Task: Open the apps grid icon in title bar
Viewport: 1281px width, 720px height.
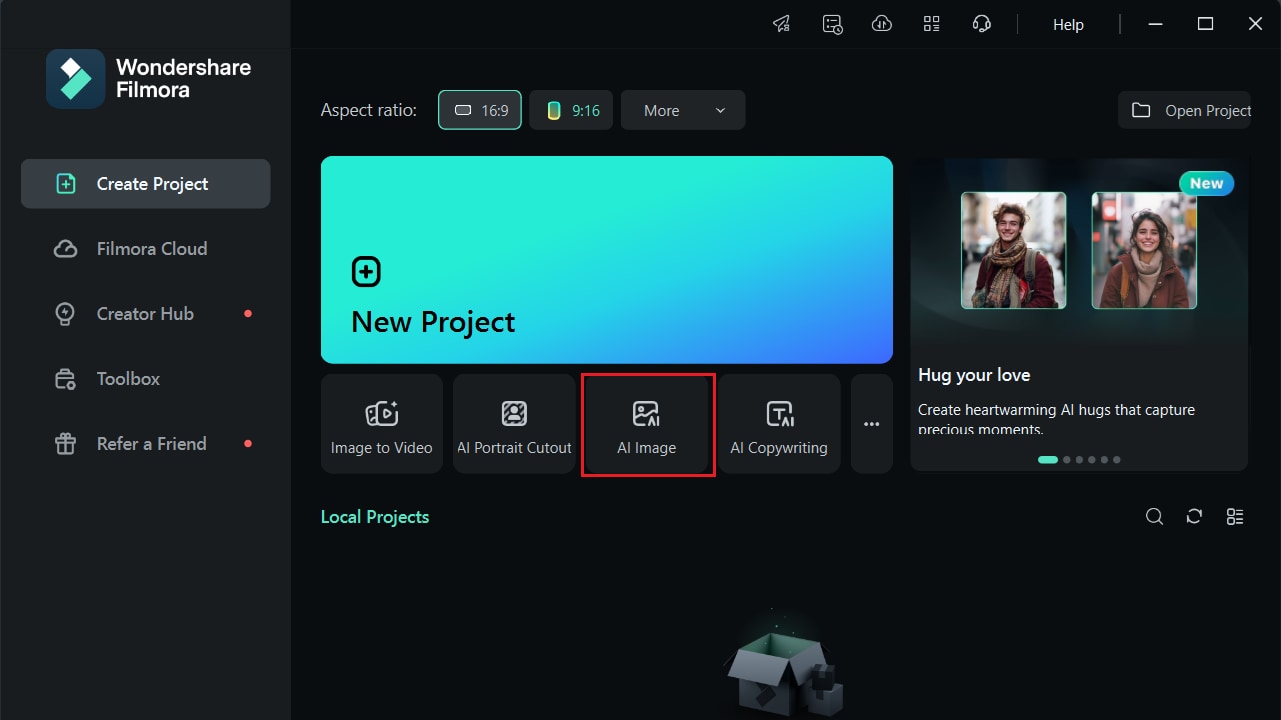Action: pos(932,24)
